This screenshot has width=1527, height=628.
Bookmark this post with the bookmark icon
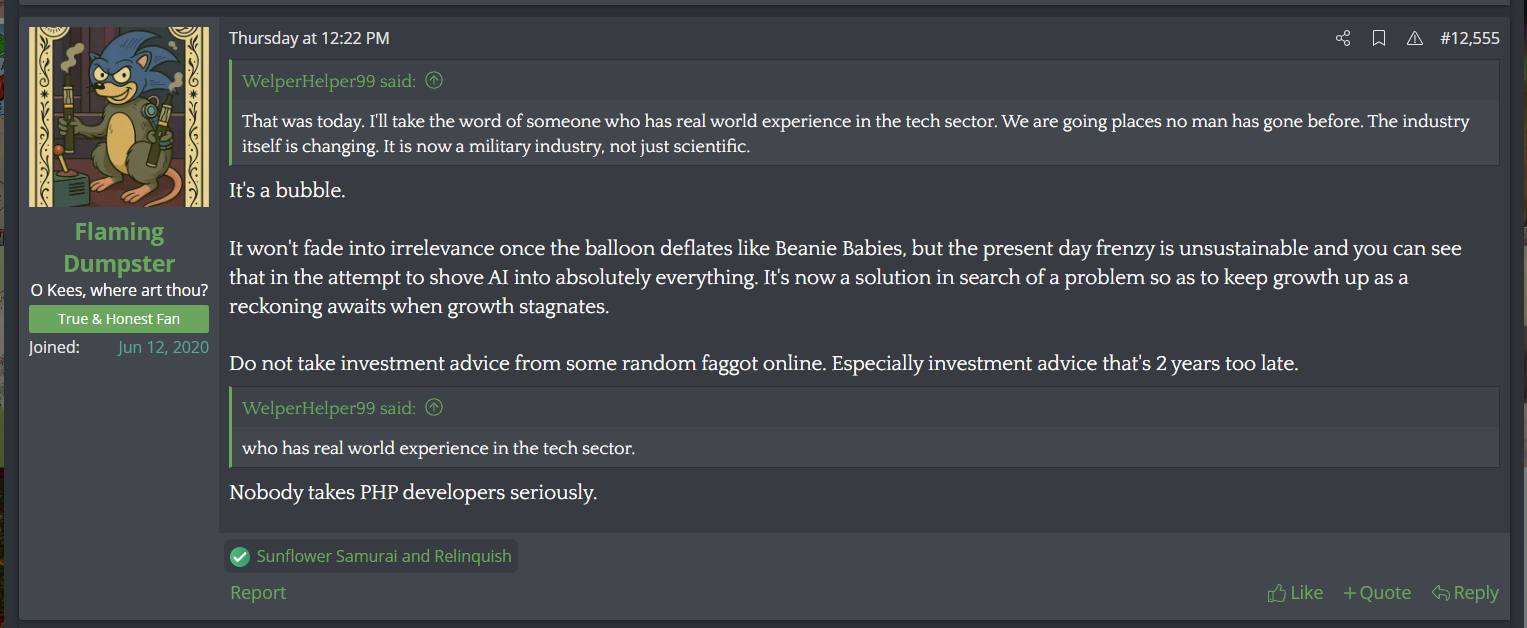1379,39
